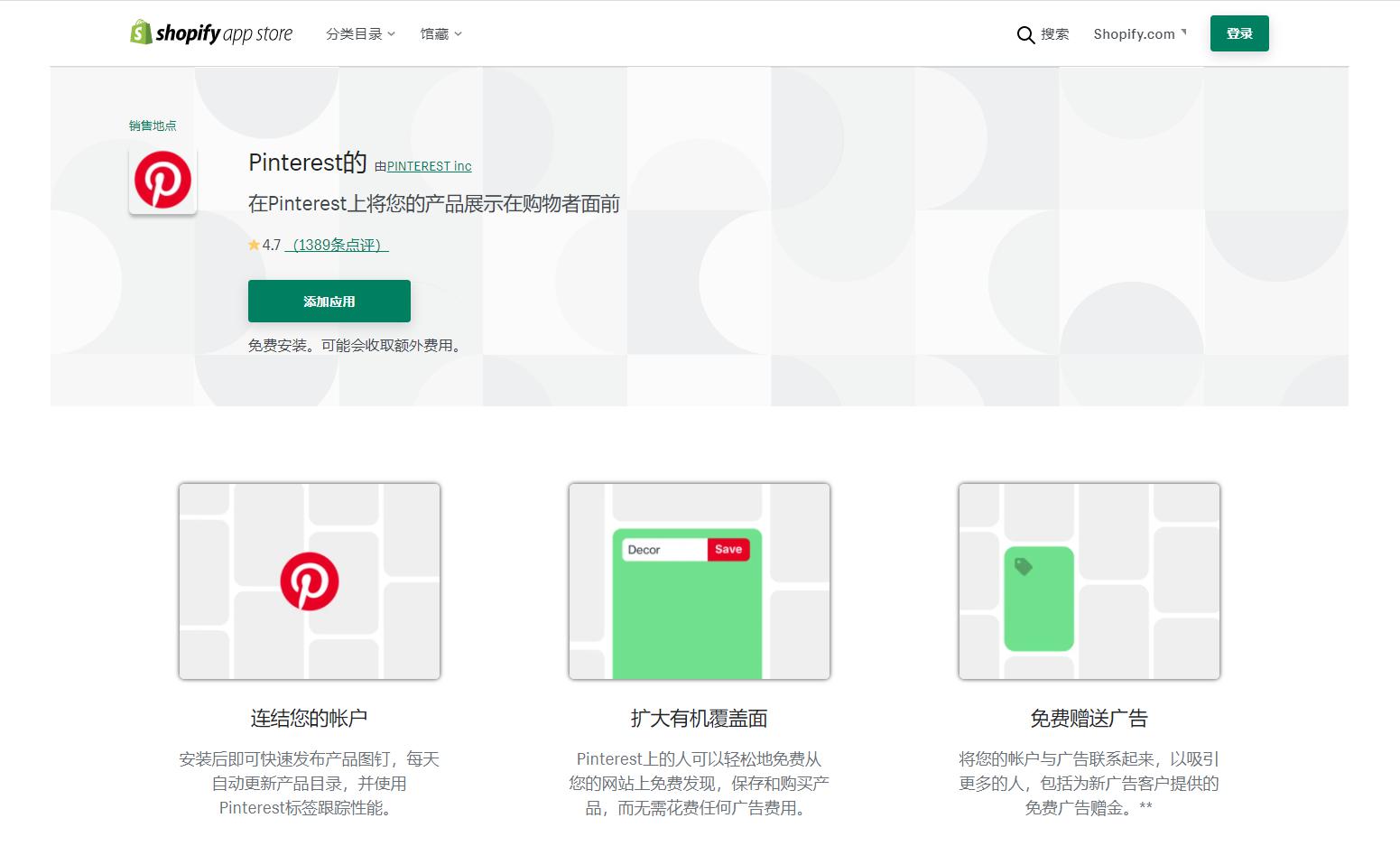Screen dimensions: 1400x846
Task: Click the Decor text input field
Action: coord(662,549)
